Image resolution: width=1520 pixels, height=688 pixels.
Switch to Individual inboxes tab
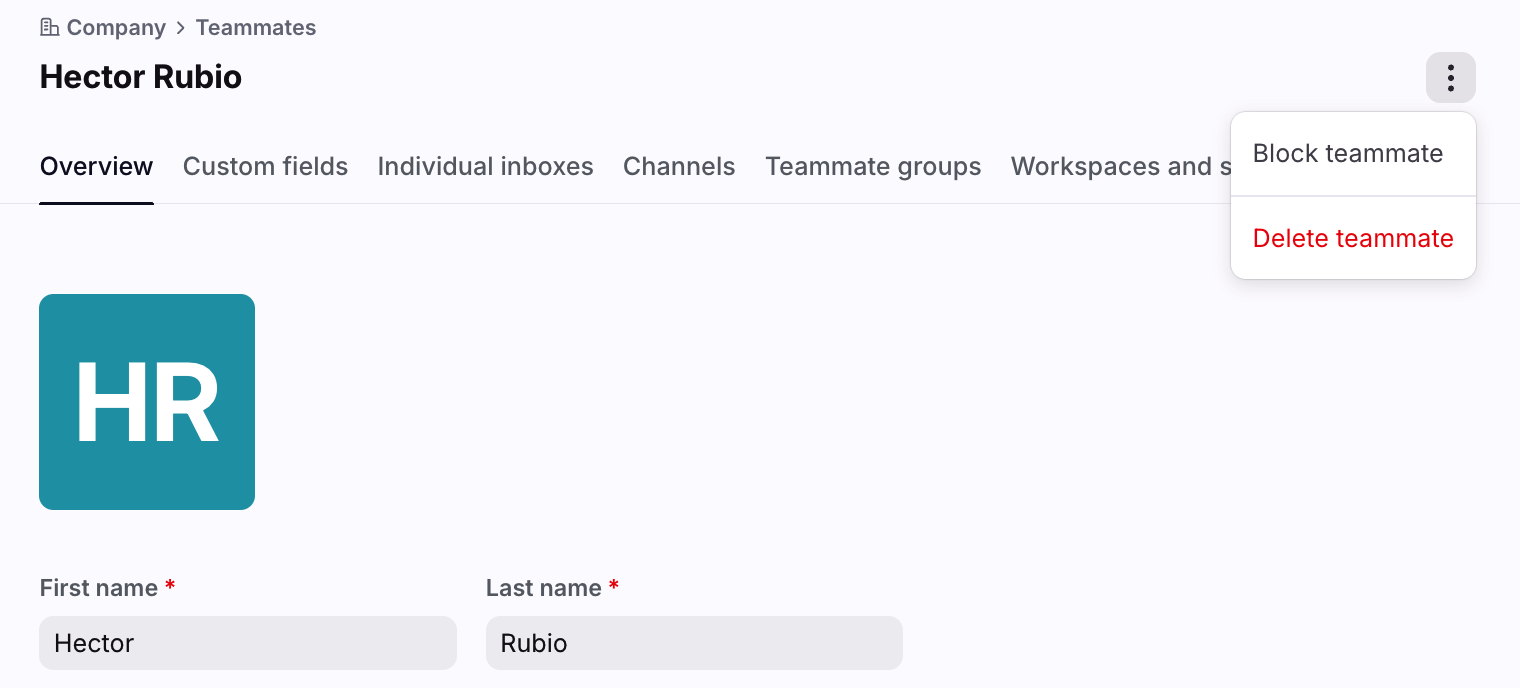pos(485,166)
